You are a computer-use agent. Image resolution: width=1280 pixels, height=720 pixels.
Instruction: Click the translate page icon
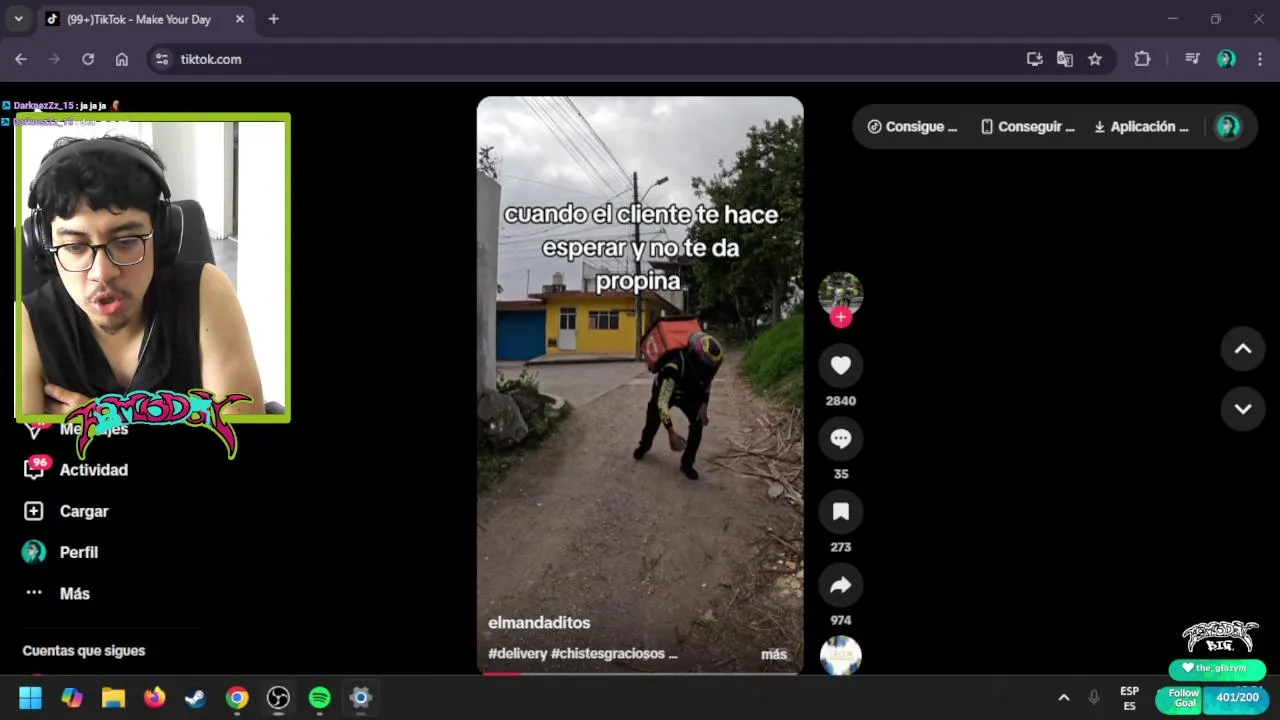[x=1065, y=59]
